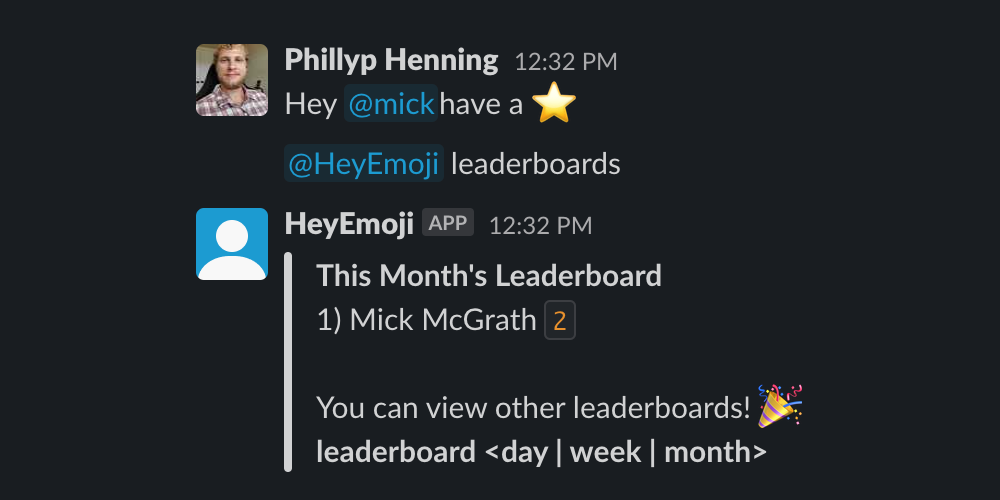Click the APP badge label
Image resolution: width=1000 pixels, height=500 pixels.
tap(448, 223)
